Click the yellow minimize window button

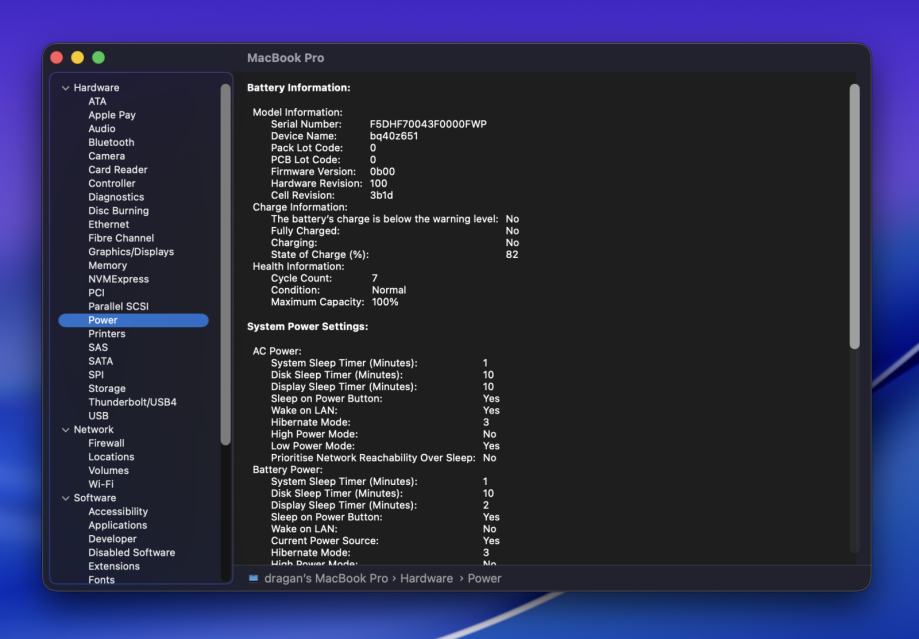[x=77, y=58]
